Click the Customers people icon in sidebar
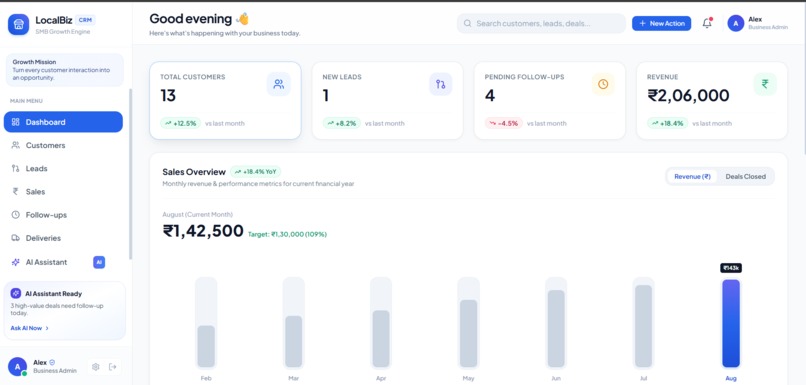The width and height of the screenshot is (806, 385). (x=15, y=145)
